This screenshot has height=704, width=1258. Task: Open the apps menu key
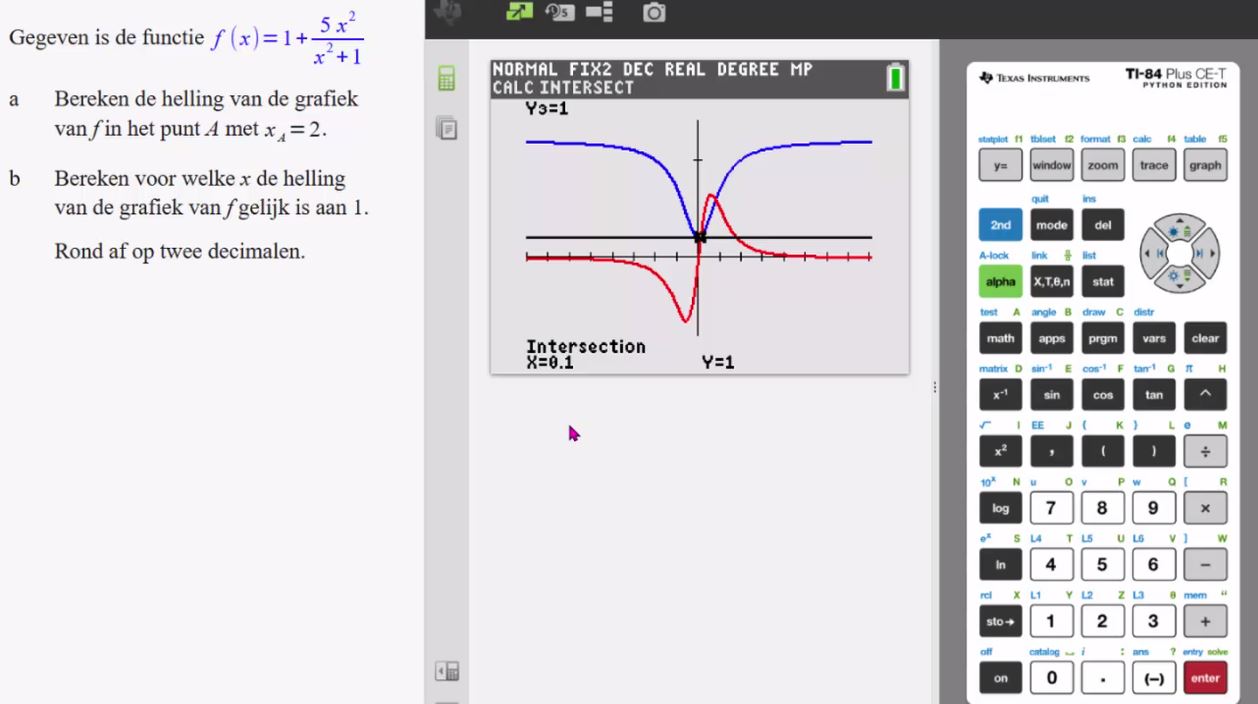1051,338
